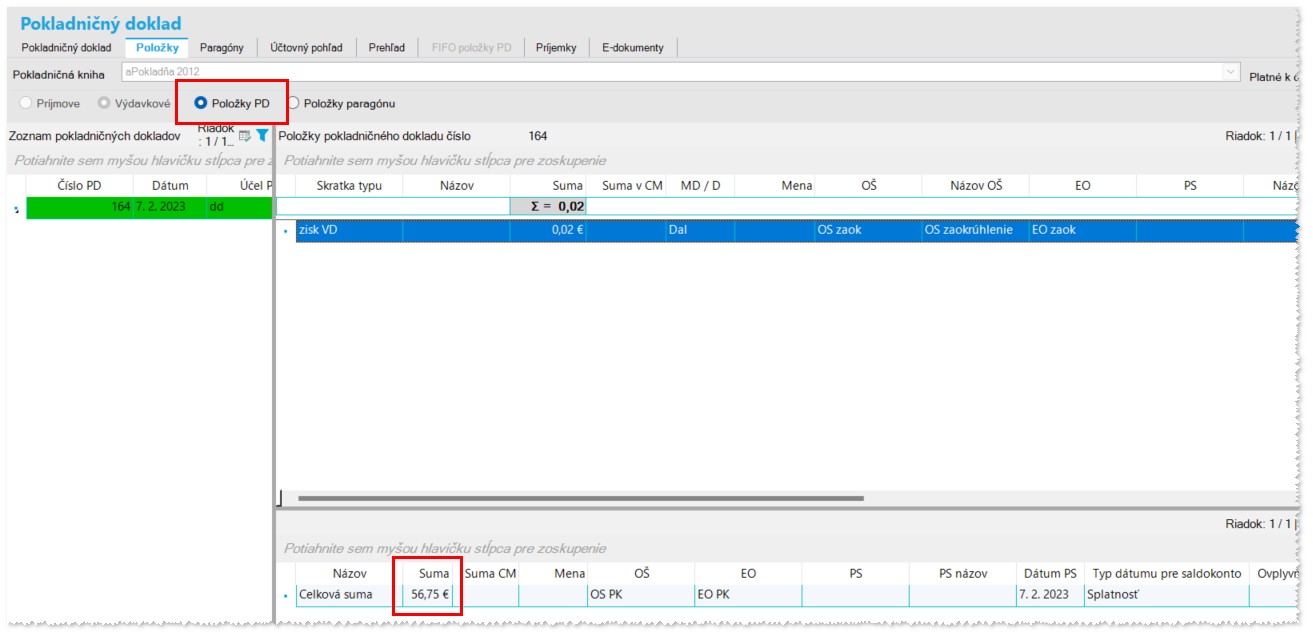Choose the Príjmove radio option
Viewport: 1313px width, 638px height.
[x=27, y=103]
